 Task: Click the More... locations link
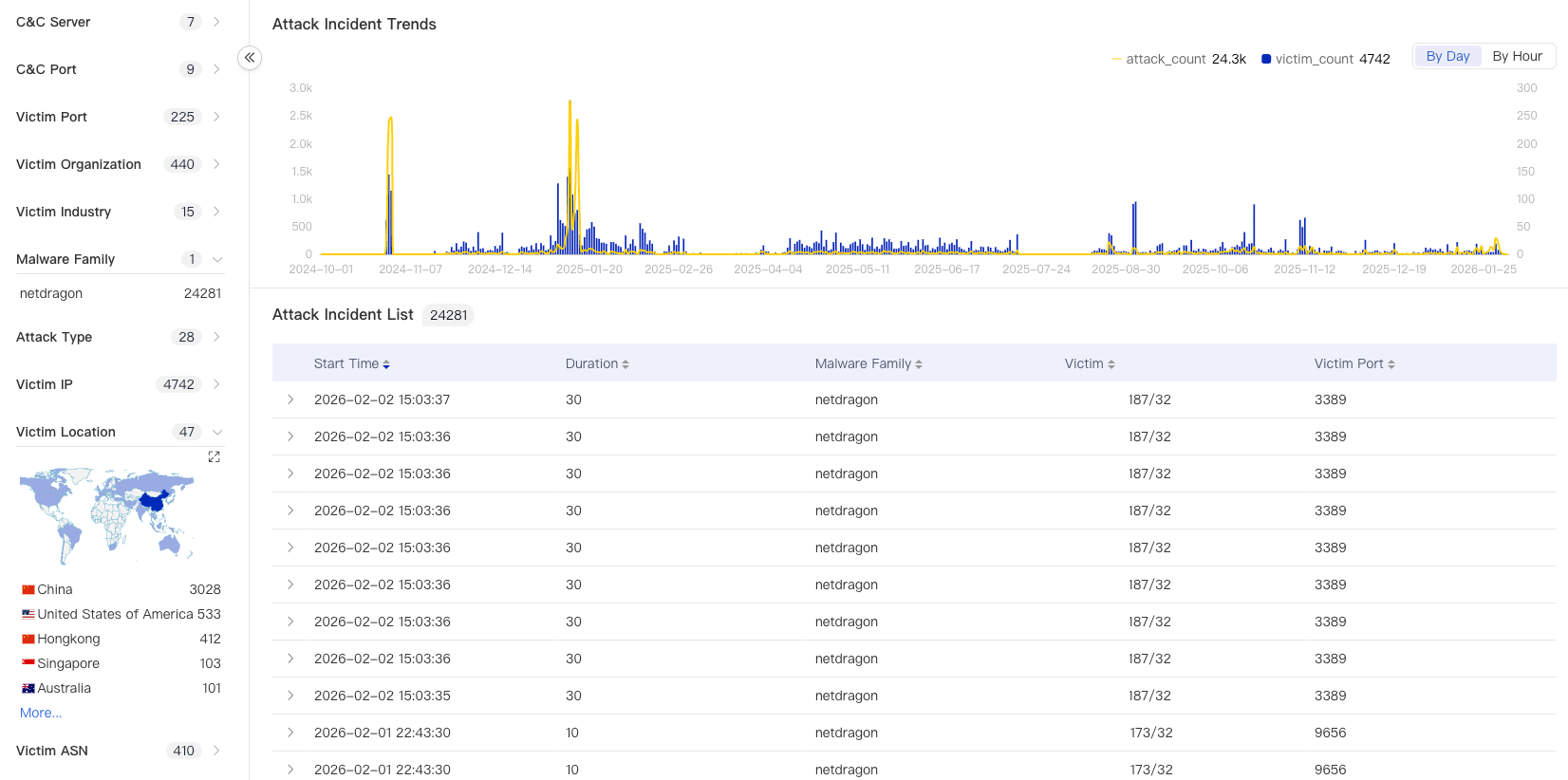(41, 713)
